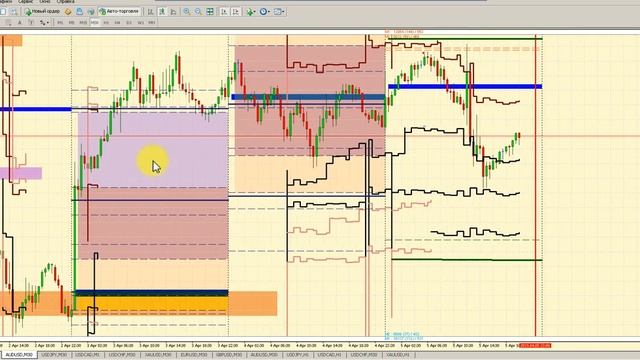
Task: Open the Окно menu
Action: click(44, 2)
